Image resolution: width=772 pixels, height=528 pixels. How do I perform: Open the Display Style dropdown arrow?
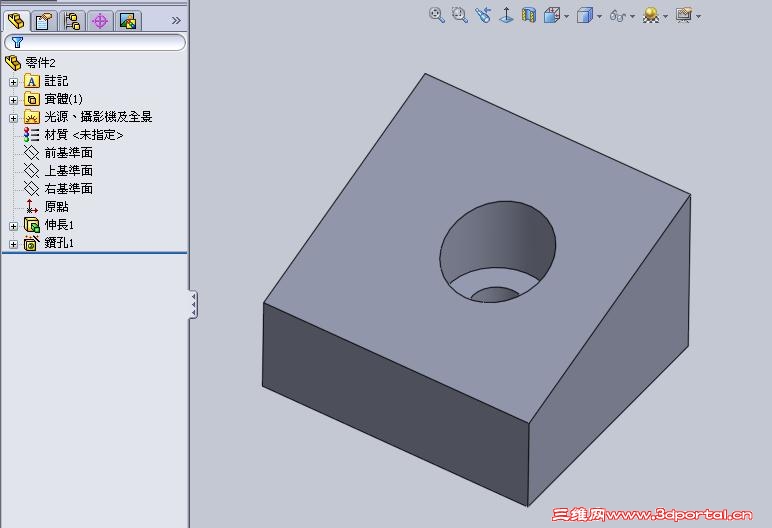coord(599,17)
